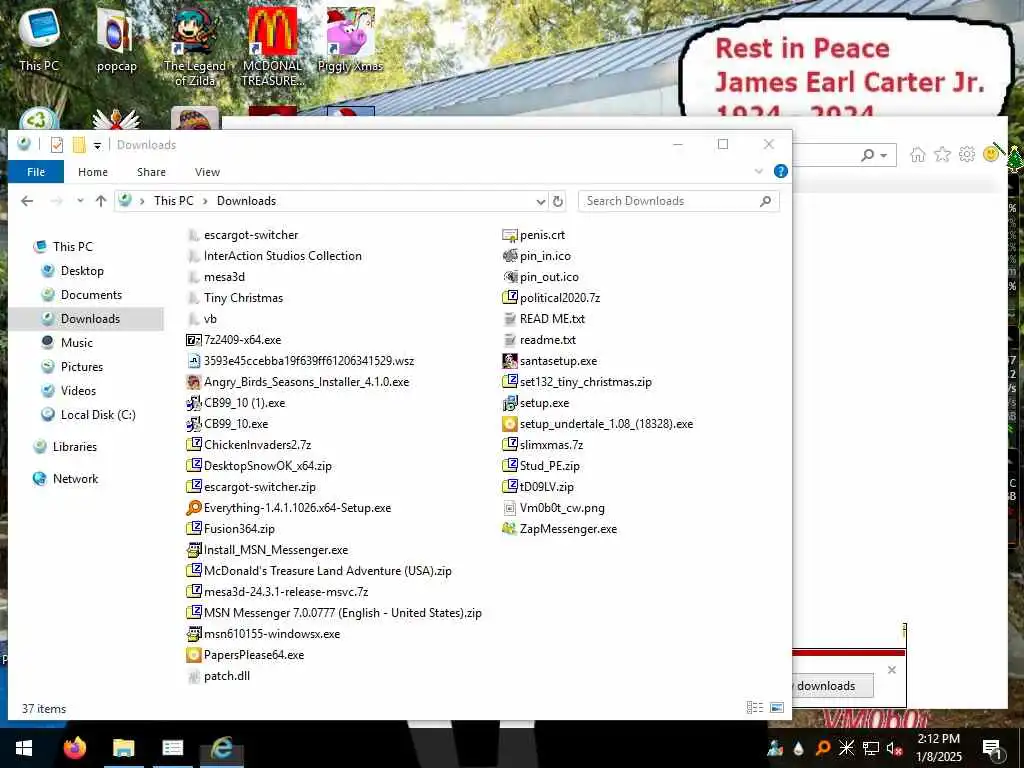Open the popcap desktop shortcut

tap(116, 39)
